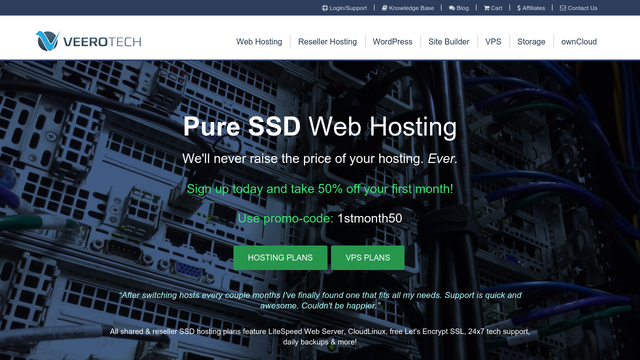Click the Blog chat bubble icon

click(452, 8)
